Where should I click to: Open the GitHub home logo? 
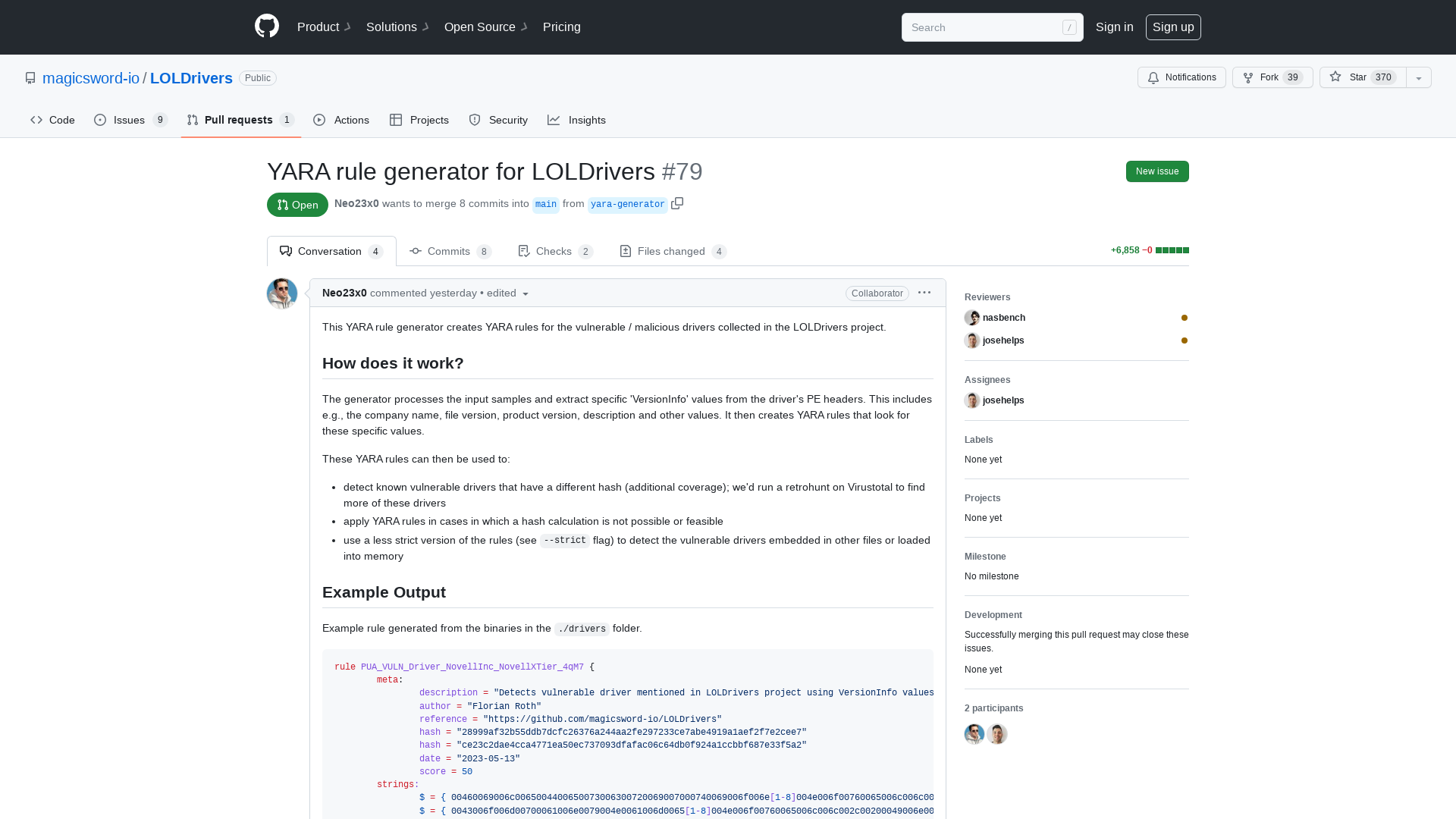[x=267, y=27]
